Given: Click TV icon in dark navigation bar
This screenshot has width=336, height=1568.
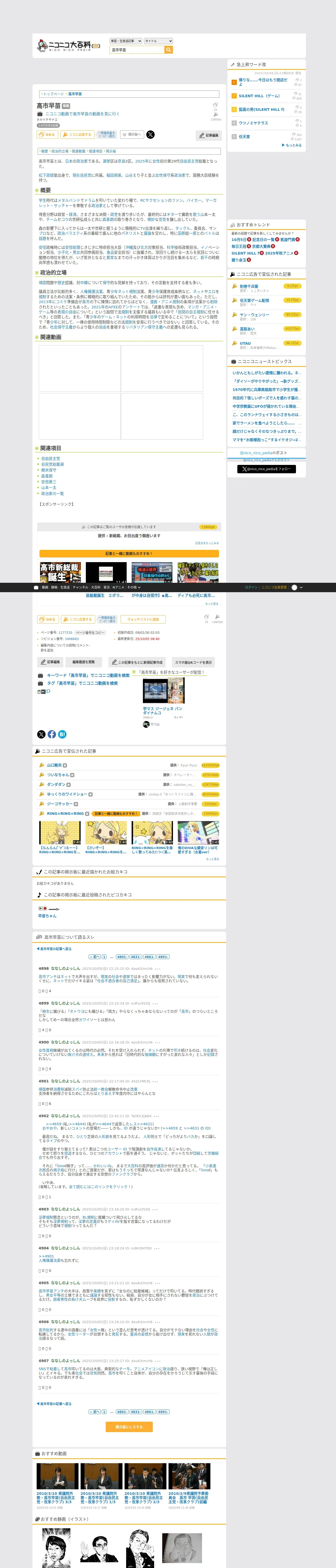Looking at the screenshot, I should pos(36,587).
